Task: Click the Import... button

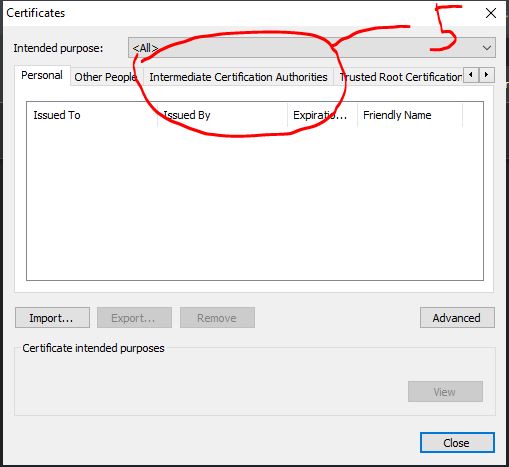Action: pyautogui.click(x=52, y=318)
